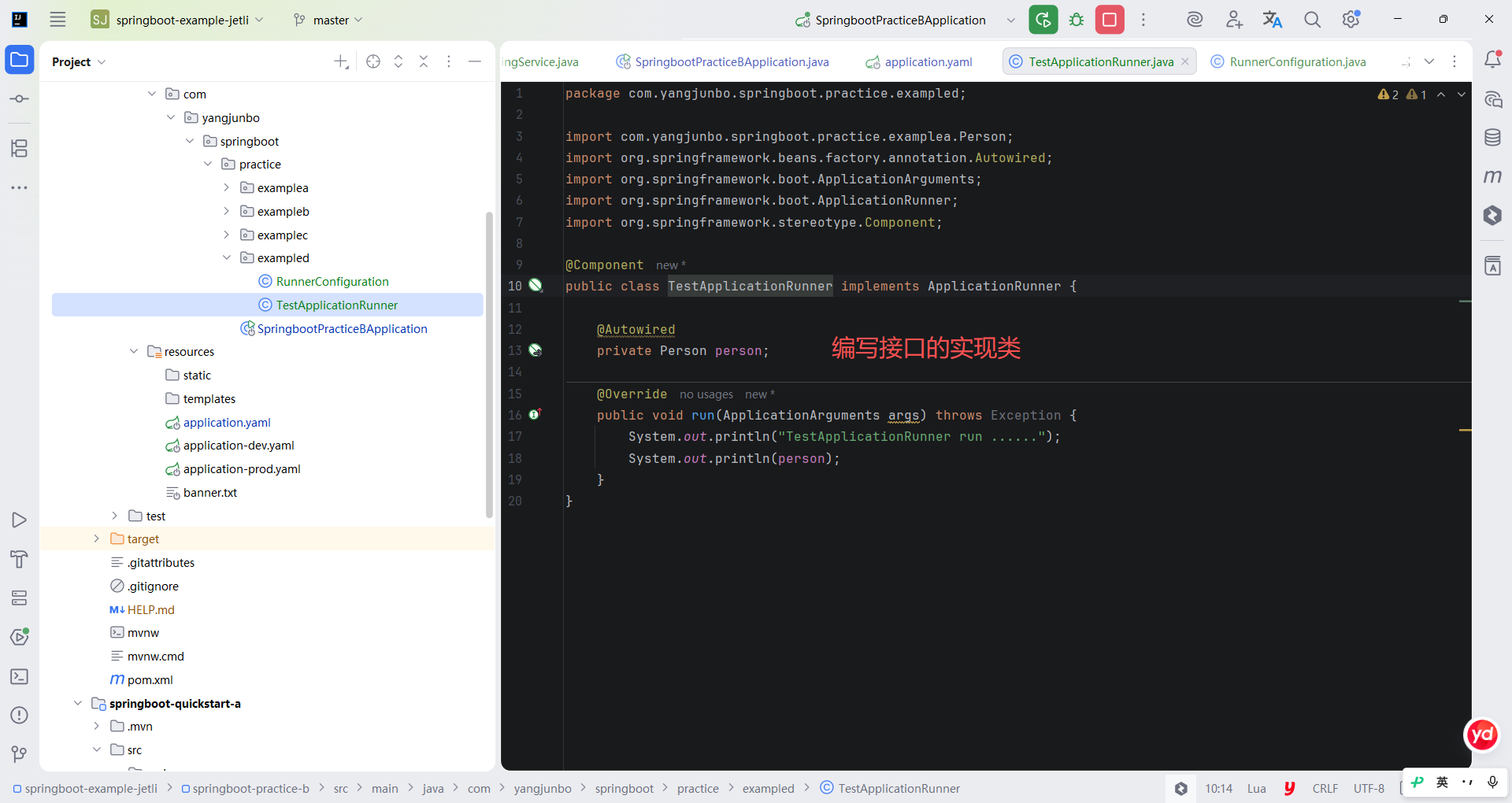Switch to RunnerConfiguration.java tab
Image resolution: width=1512 pixels, height=803 pixels.
coord(1288,61)
